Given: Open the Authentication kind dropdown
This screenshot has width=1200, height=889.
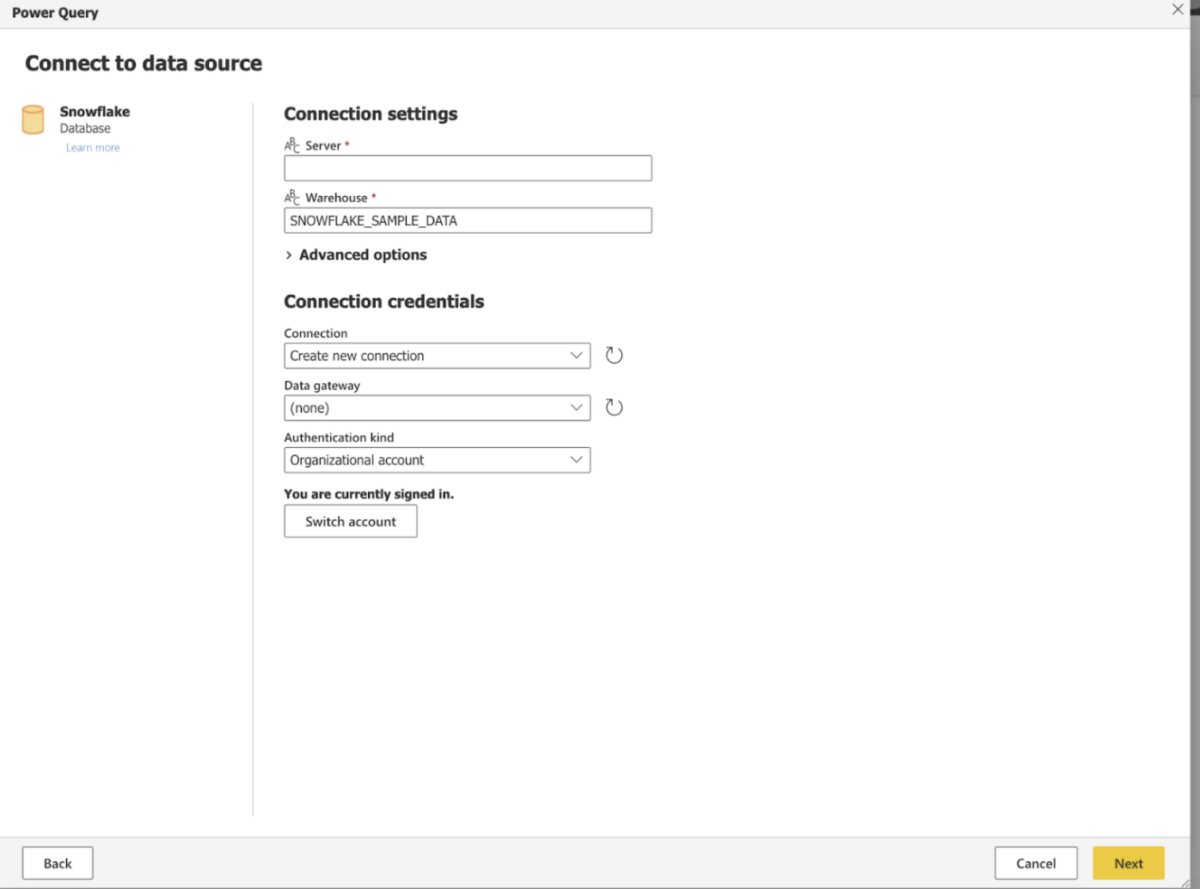Looking at the screenshot, I should click(437, 460).
